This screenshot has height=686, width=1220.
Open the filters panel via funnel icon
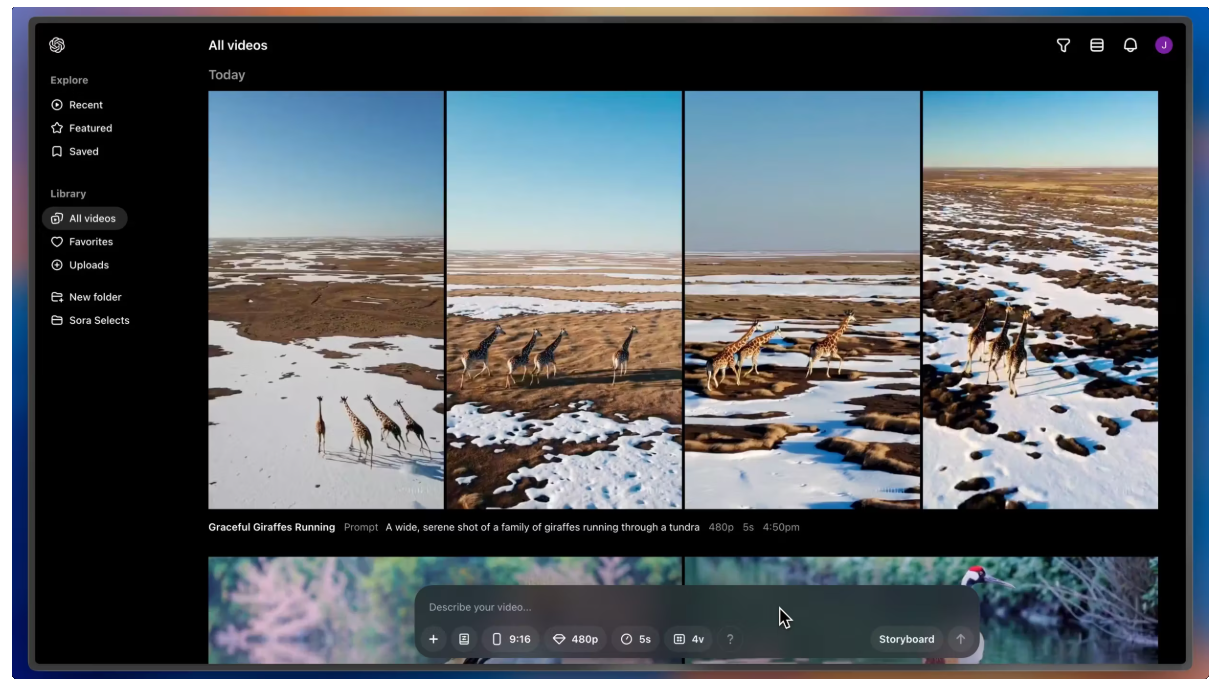click(1063, 45)
